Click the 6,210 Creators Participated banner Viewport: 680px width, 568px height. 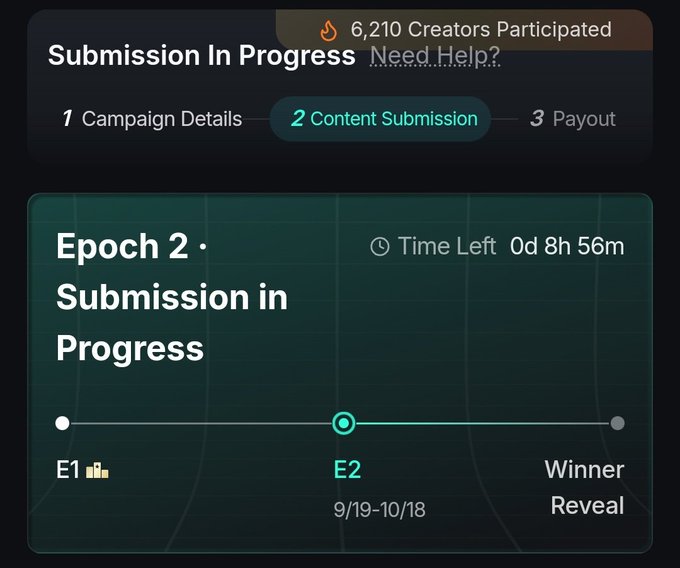pyautogui.click(x=464, y=30)
